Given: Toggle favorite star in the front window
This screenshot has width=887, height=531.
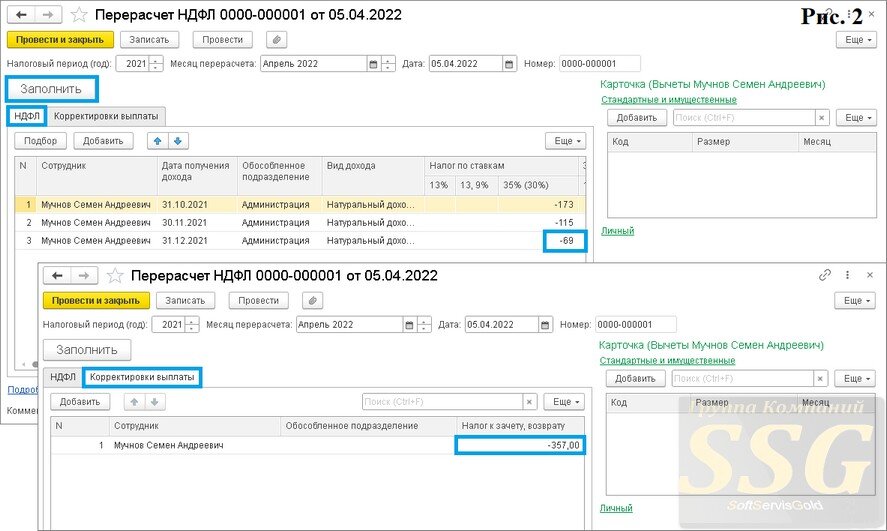Looking at the screenshot, I should click(115, 275).
